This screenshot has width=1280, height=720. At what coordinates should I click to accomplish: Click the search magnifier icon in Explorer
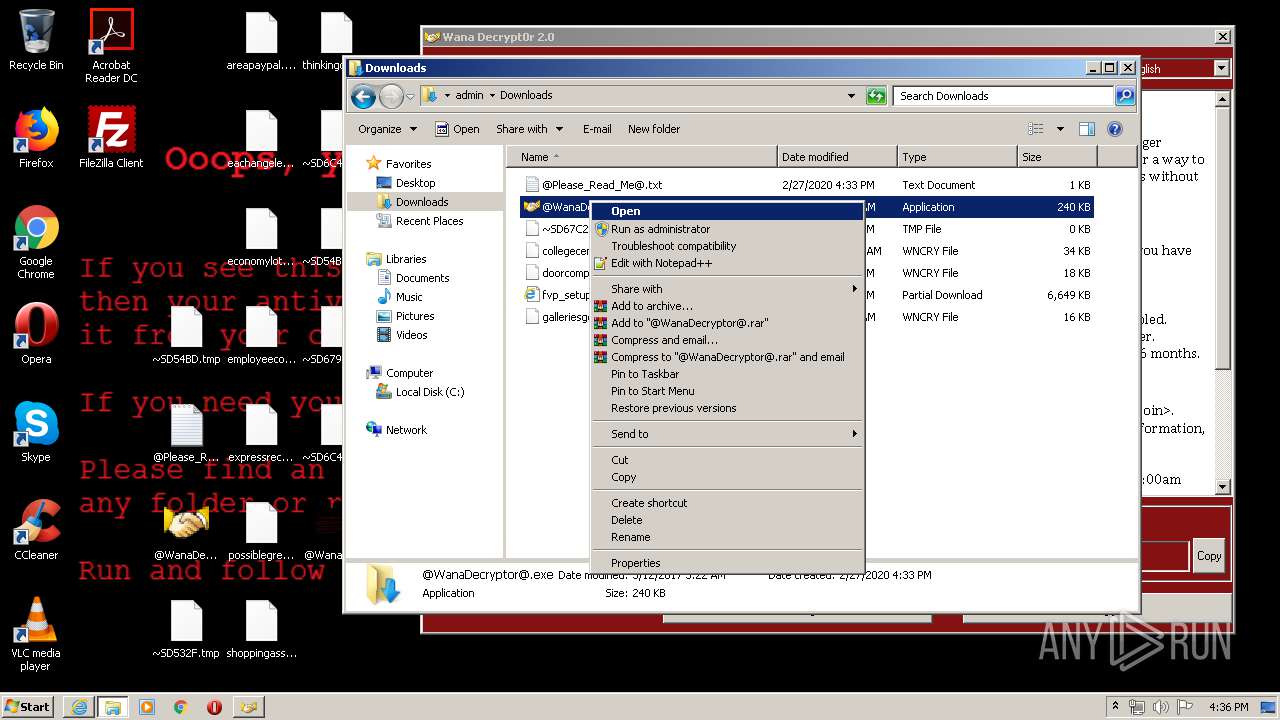[x=1125, y=96]
